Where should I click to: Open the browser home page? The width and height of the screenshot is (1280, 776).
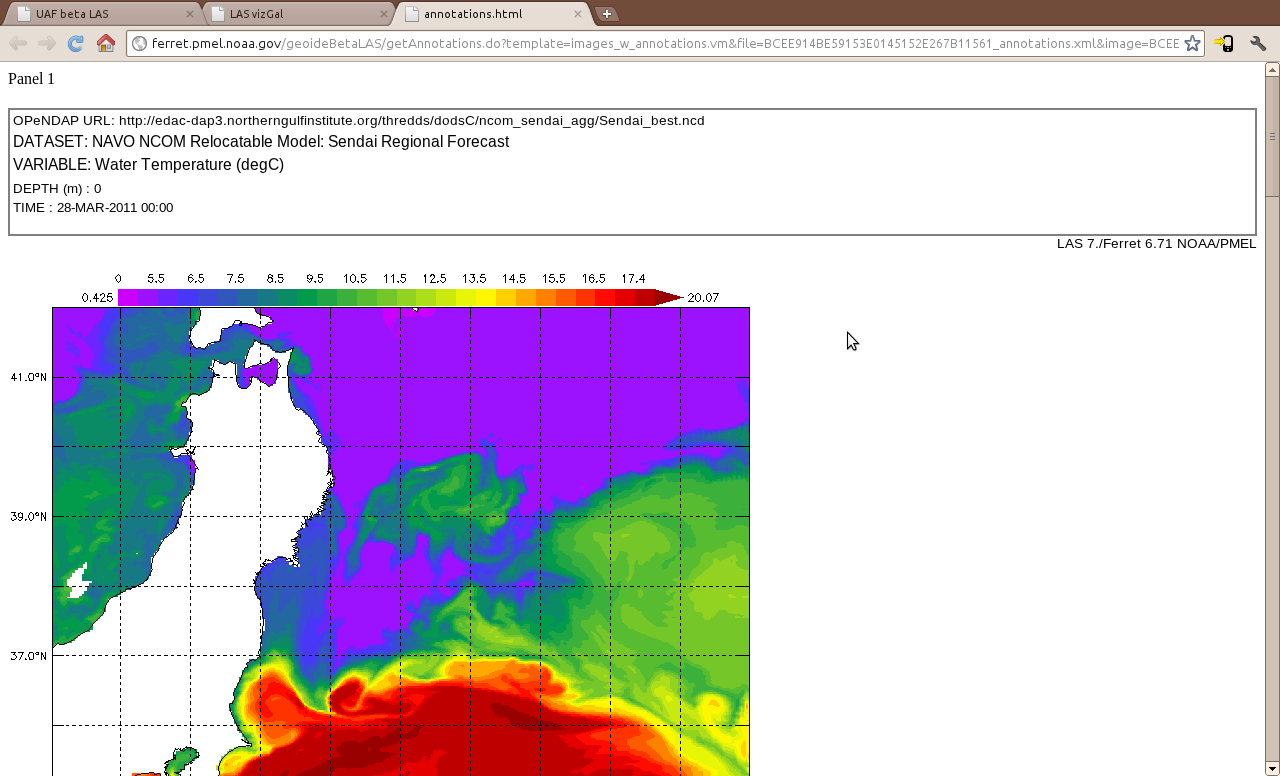tap(105, 43)
